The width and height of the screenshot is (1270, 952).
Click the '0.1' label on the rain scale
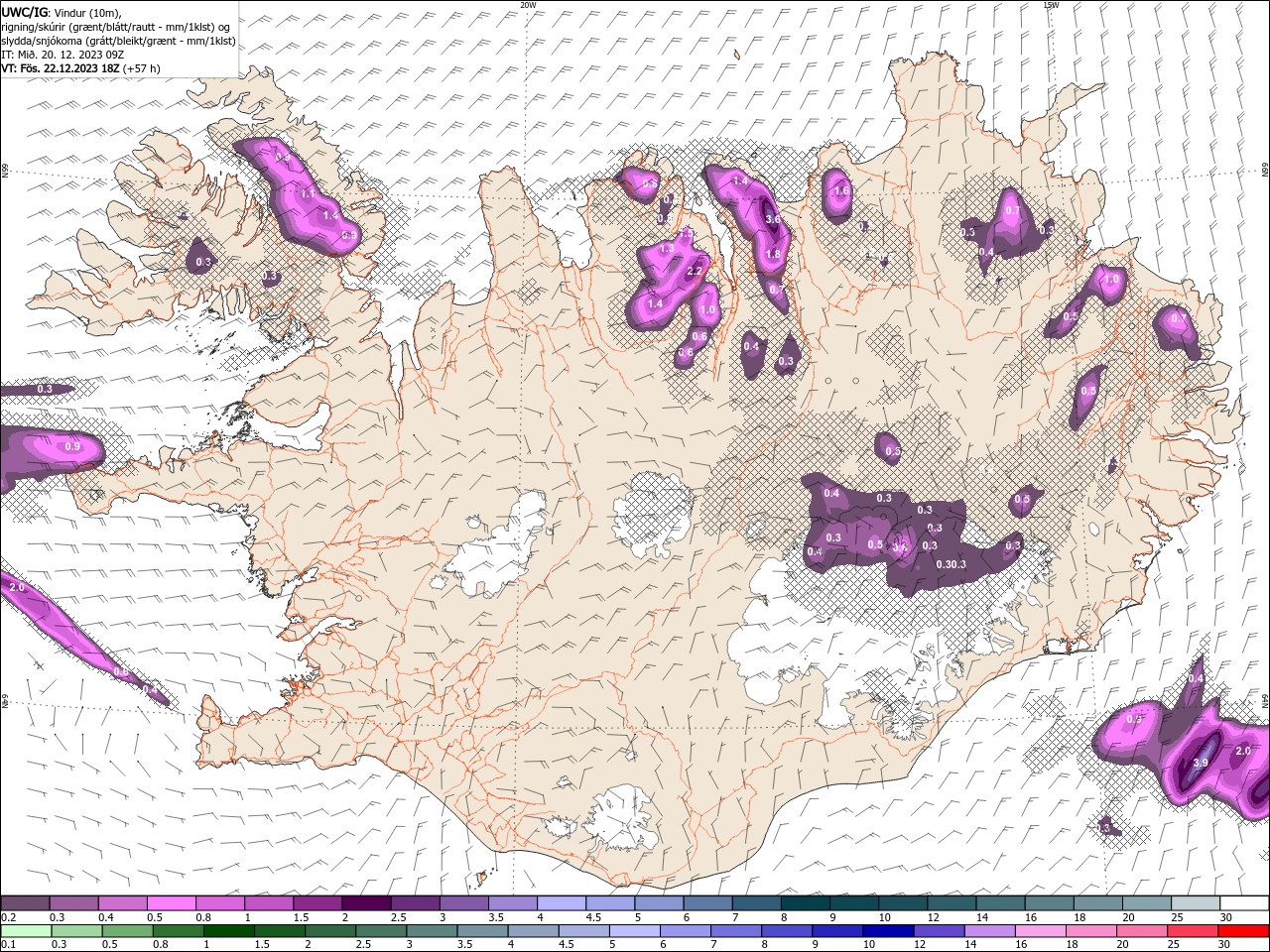pyautogui.click(x=8, y=944)
